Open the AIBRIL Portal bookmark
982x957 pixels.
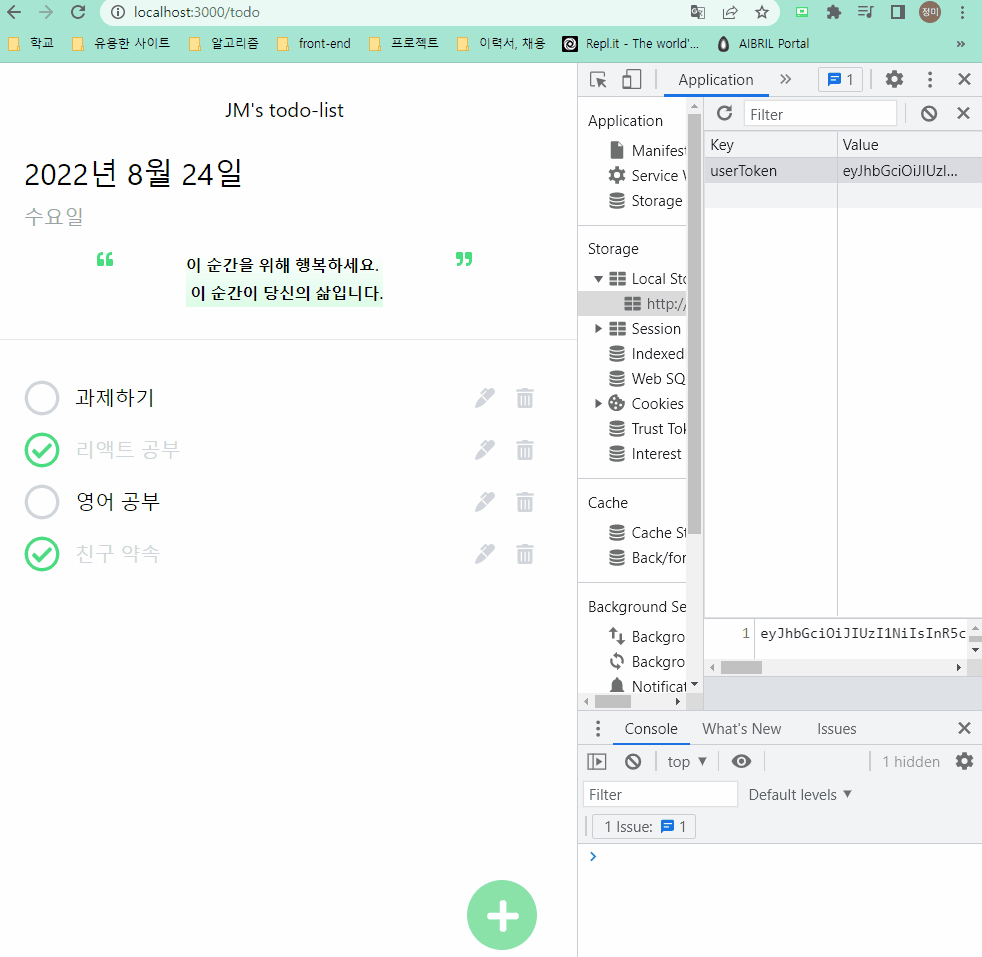point(763,43)
